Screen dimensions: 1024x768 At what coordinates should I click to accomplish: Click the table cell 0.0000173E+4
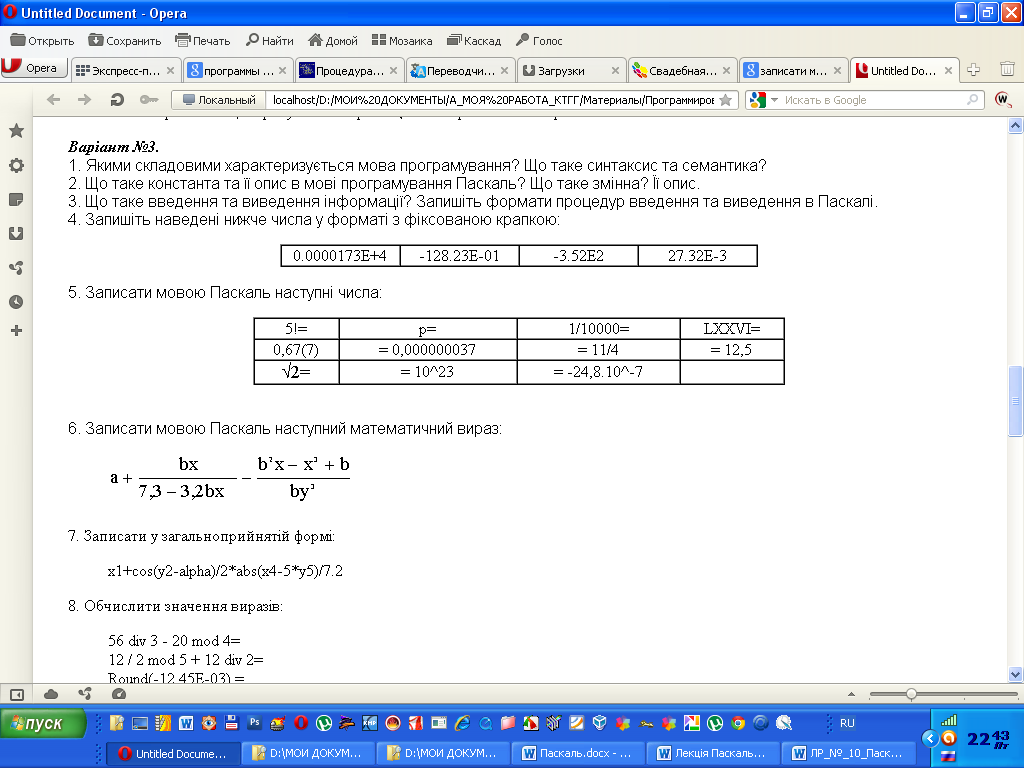pos(340,255)
